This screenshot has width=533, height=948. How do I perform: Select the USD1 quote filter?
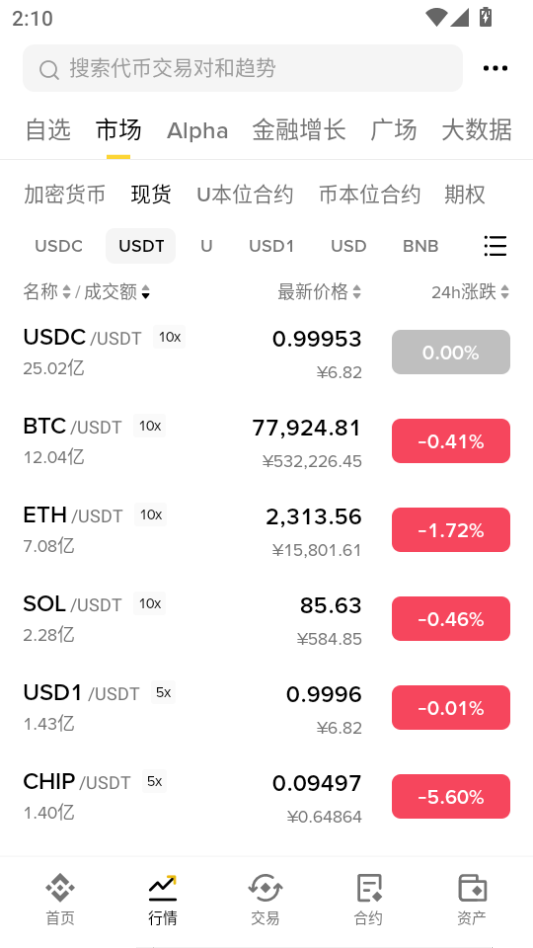coord(271,246)
